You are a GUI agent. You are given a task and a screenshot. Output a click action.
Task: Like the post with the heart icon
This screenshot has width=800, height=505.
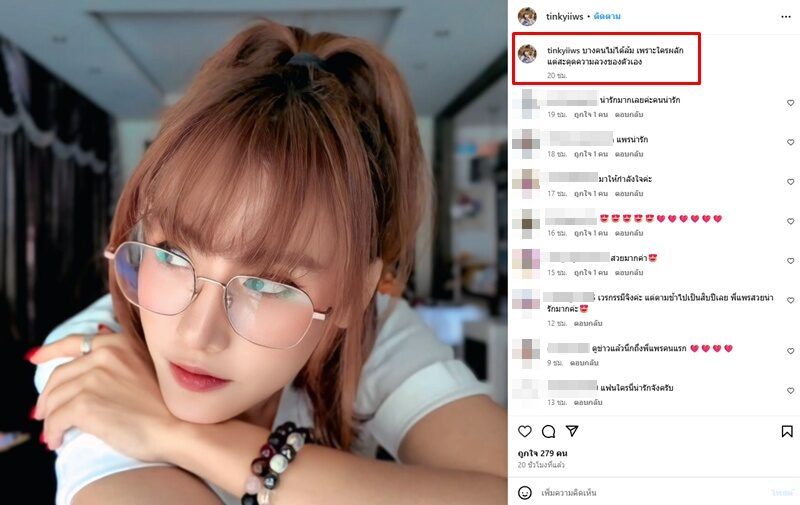(x=524, y=432)
